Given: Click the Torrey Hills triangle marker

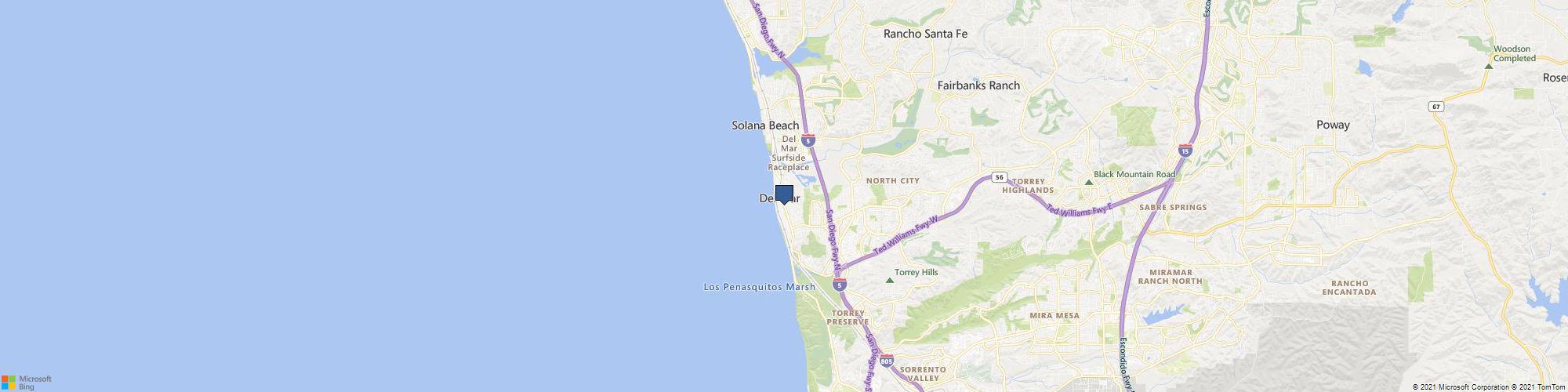Looking at the screenshot, I should click(x=889, y=280).
